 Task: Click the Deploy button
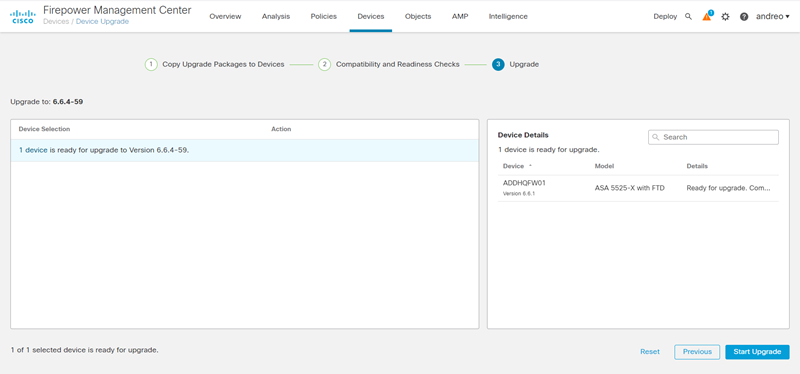coord(665,16)
